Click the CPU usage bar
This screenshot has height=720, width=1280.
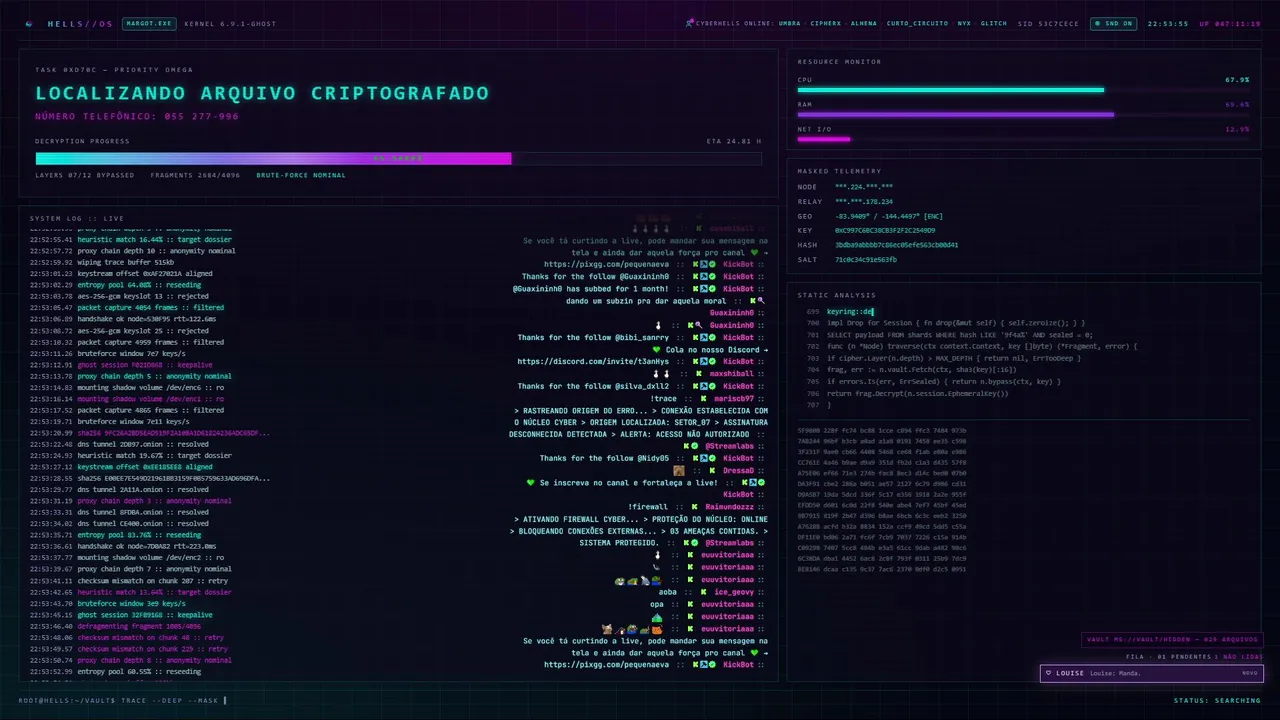click(1023, 90)
